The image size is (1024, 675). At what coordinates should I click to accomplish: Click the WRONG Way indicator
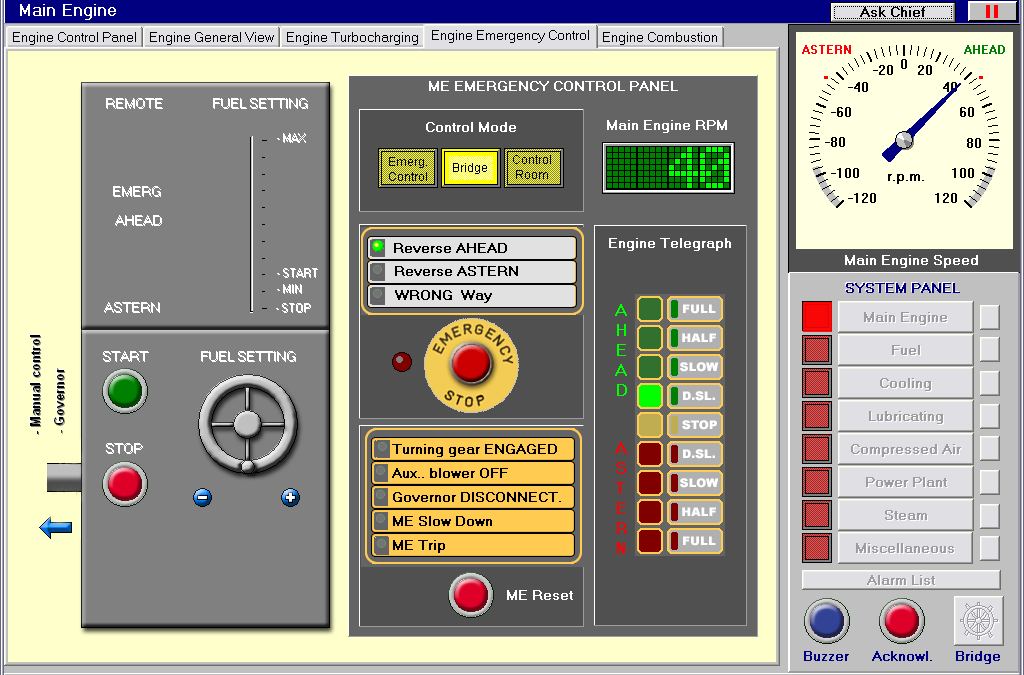pyautogui.click(x=470, y=295)
